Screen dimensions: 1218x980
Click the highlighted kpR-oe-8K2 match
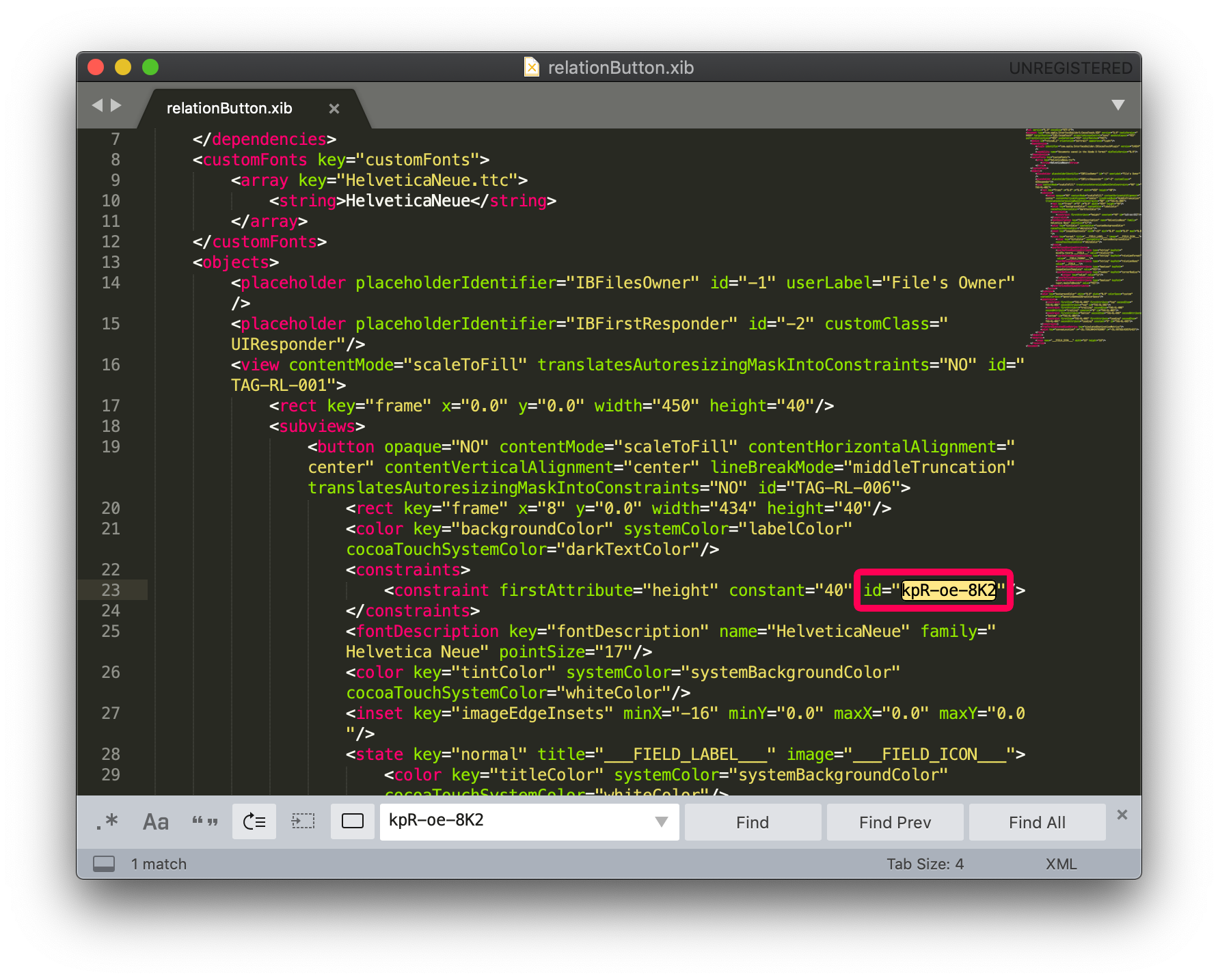coord(949,590)
